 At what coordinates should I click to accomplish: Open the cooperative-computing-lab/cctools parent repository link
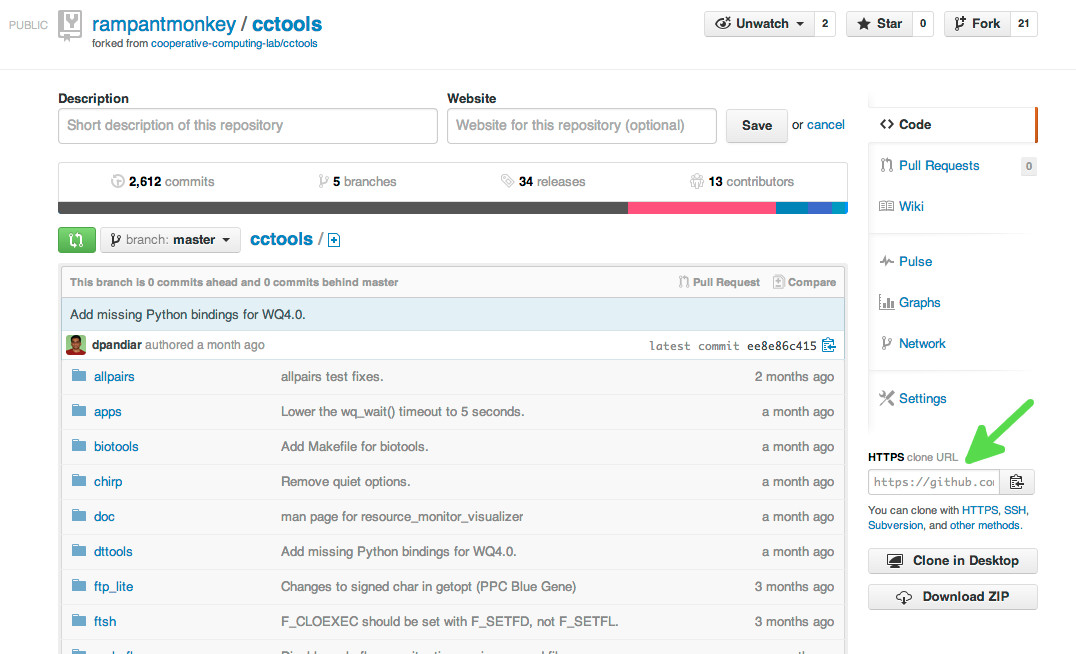[x=234, y=43]
